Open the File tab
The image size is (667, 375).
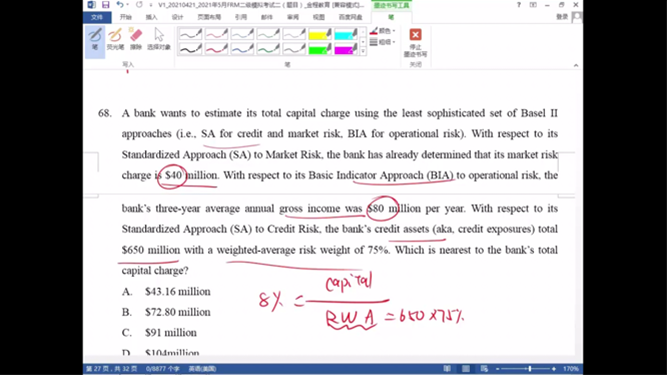click(97, 17)
